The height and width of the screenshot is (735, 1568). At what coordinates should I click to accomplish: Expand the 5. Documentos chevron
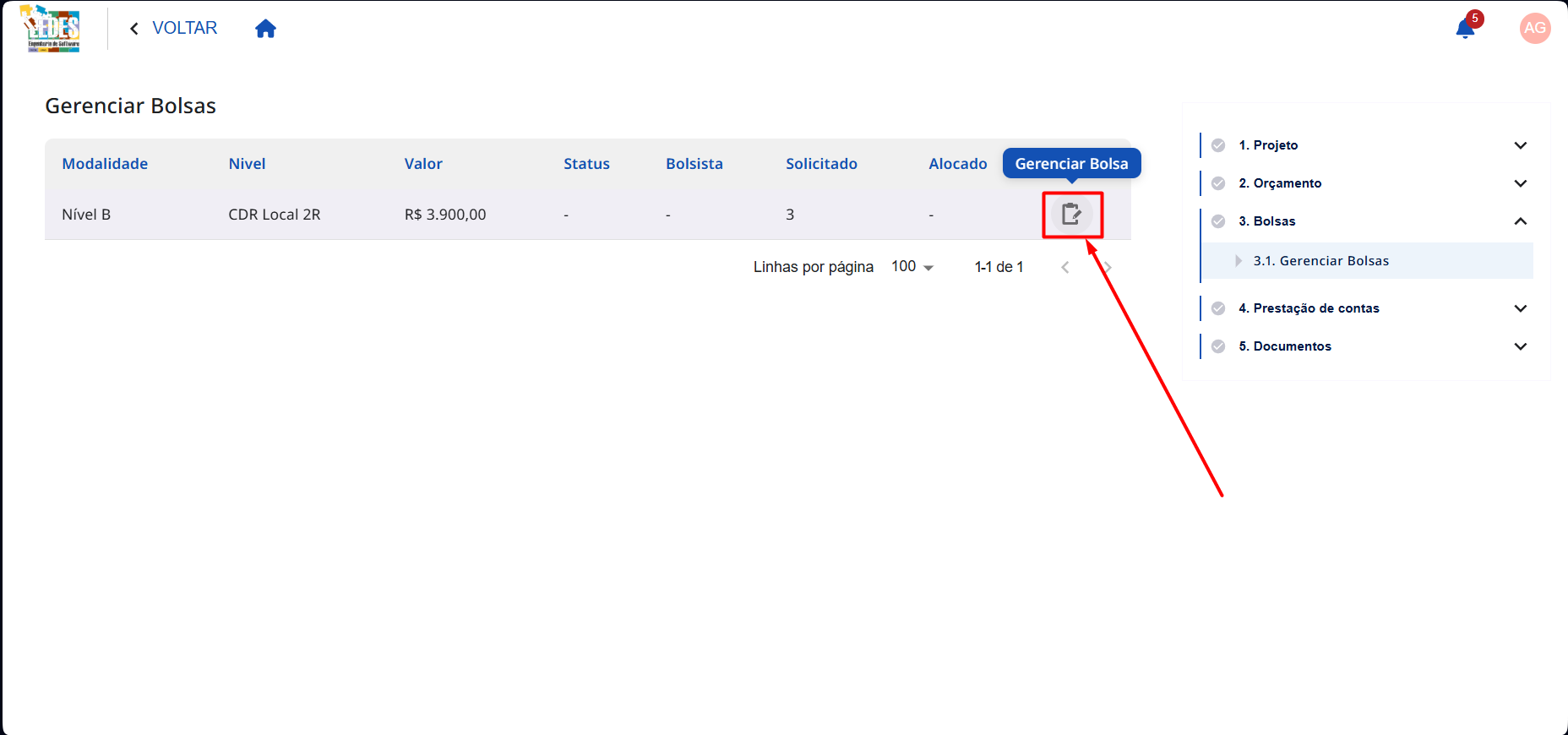click(1520, 346)
